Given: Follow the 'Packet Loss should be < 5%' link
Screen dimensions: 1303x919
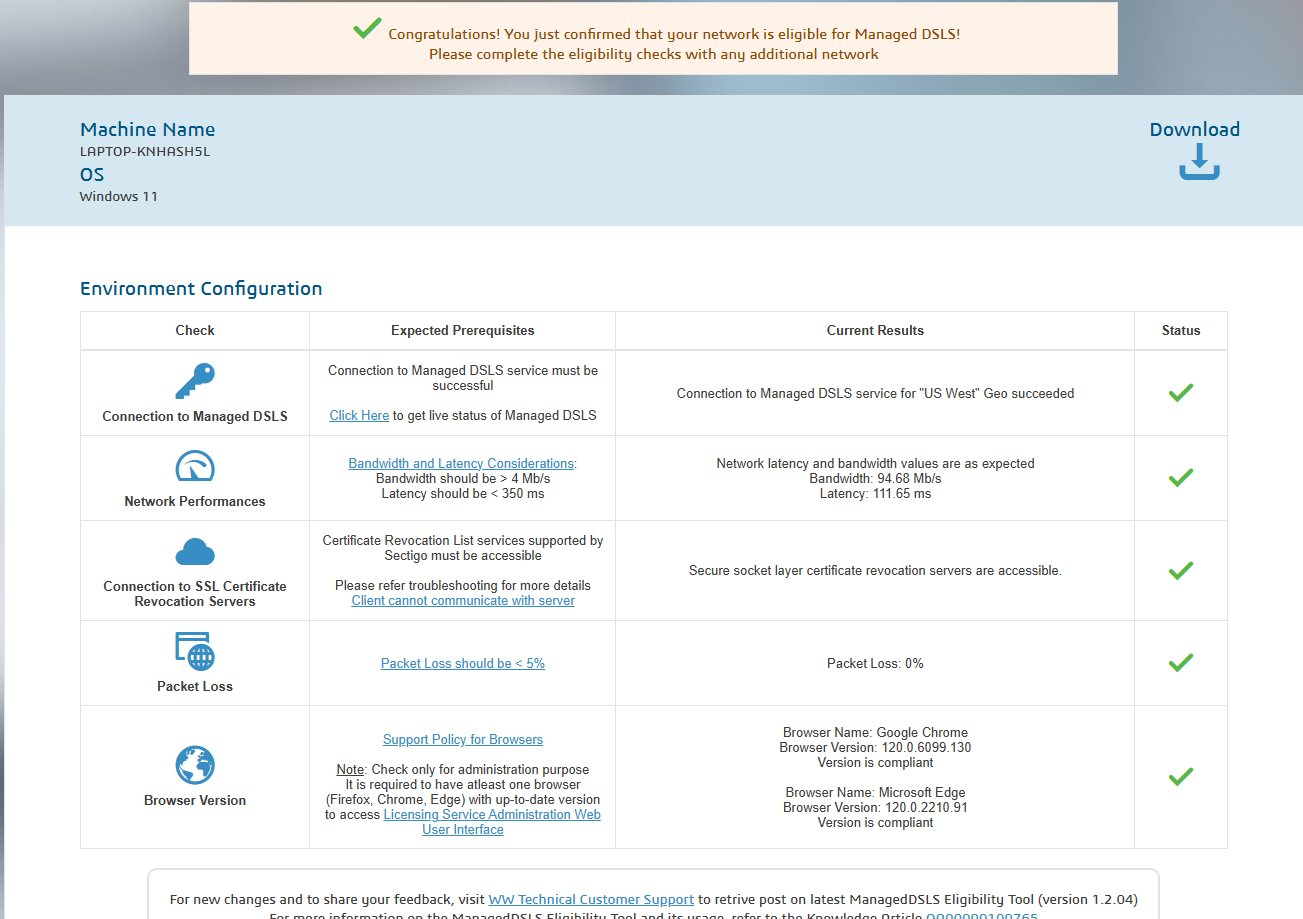Looking at the screenshot, I should point(463,663).
